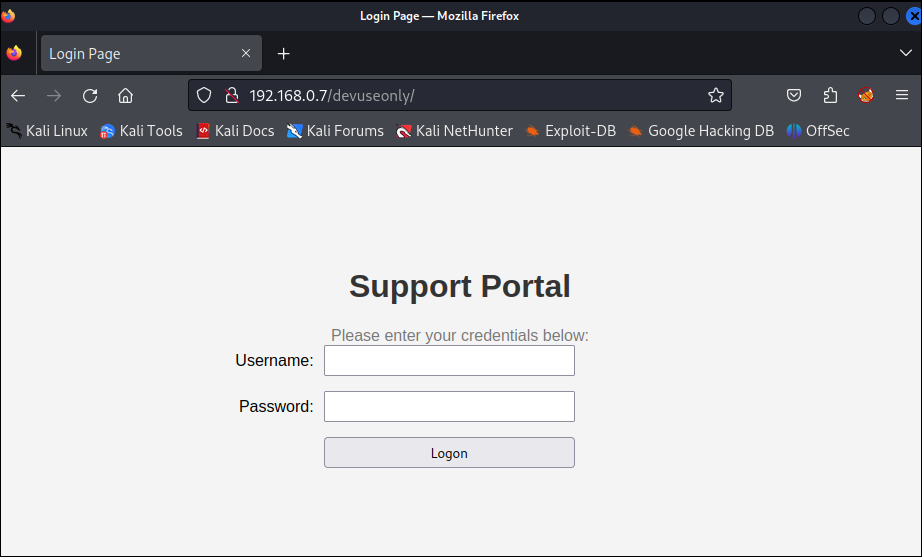Focus the Password input field
Image resolution: width=922 pixels, height=557 pixels.
coord(449,407)
